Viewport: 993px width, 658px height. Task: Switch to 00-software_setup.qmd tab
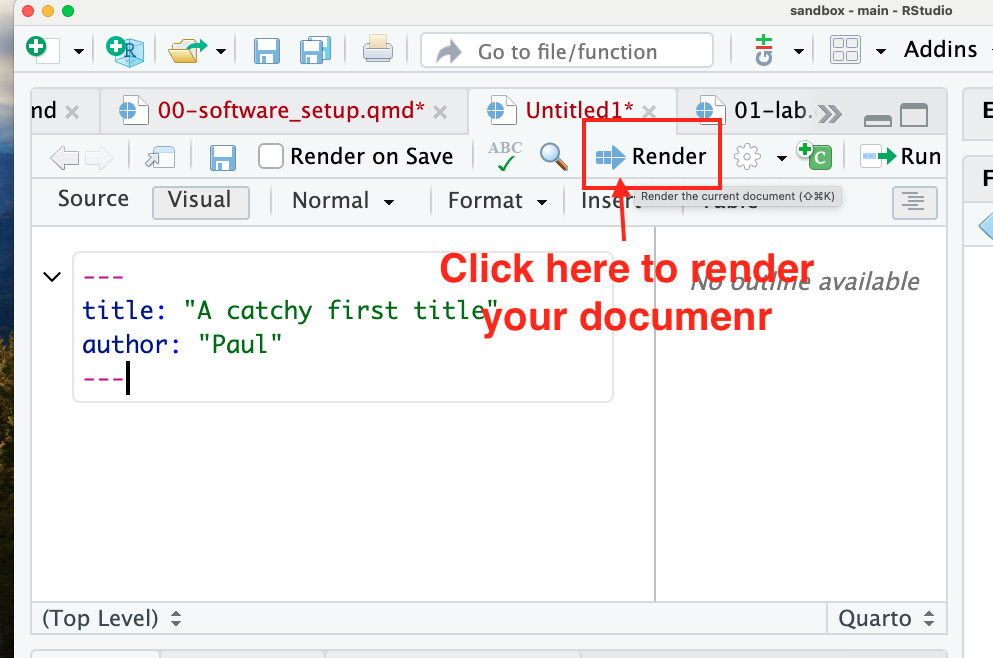coord(290,111)
